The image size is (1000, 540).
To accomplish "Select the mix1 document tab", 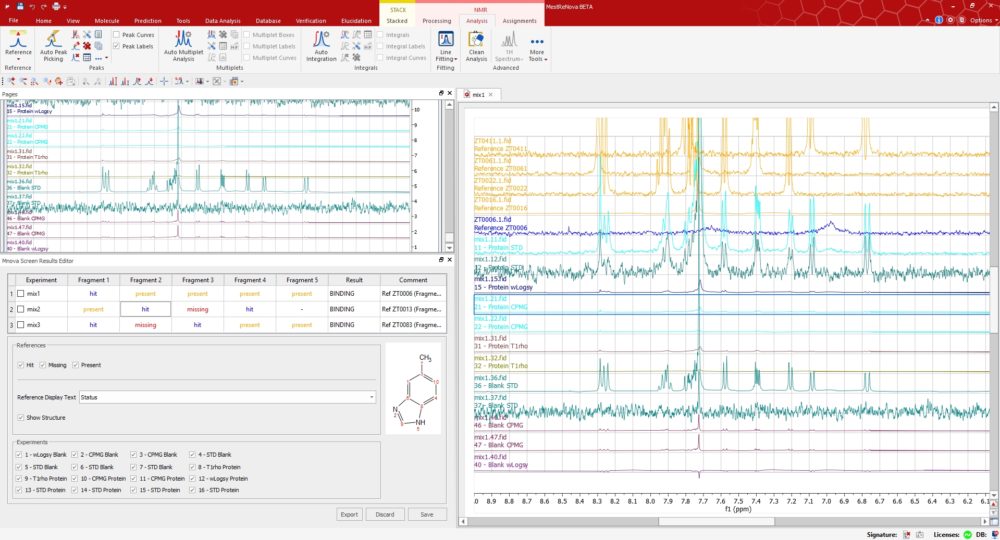I will pyautogui.click(x=477, y=94).
